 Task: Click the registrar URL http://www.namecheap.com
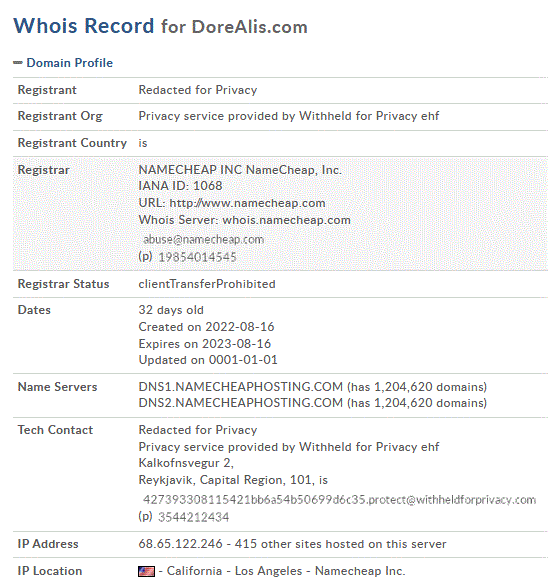coord(247,203)
